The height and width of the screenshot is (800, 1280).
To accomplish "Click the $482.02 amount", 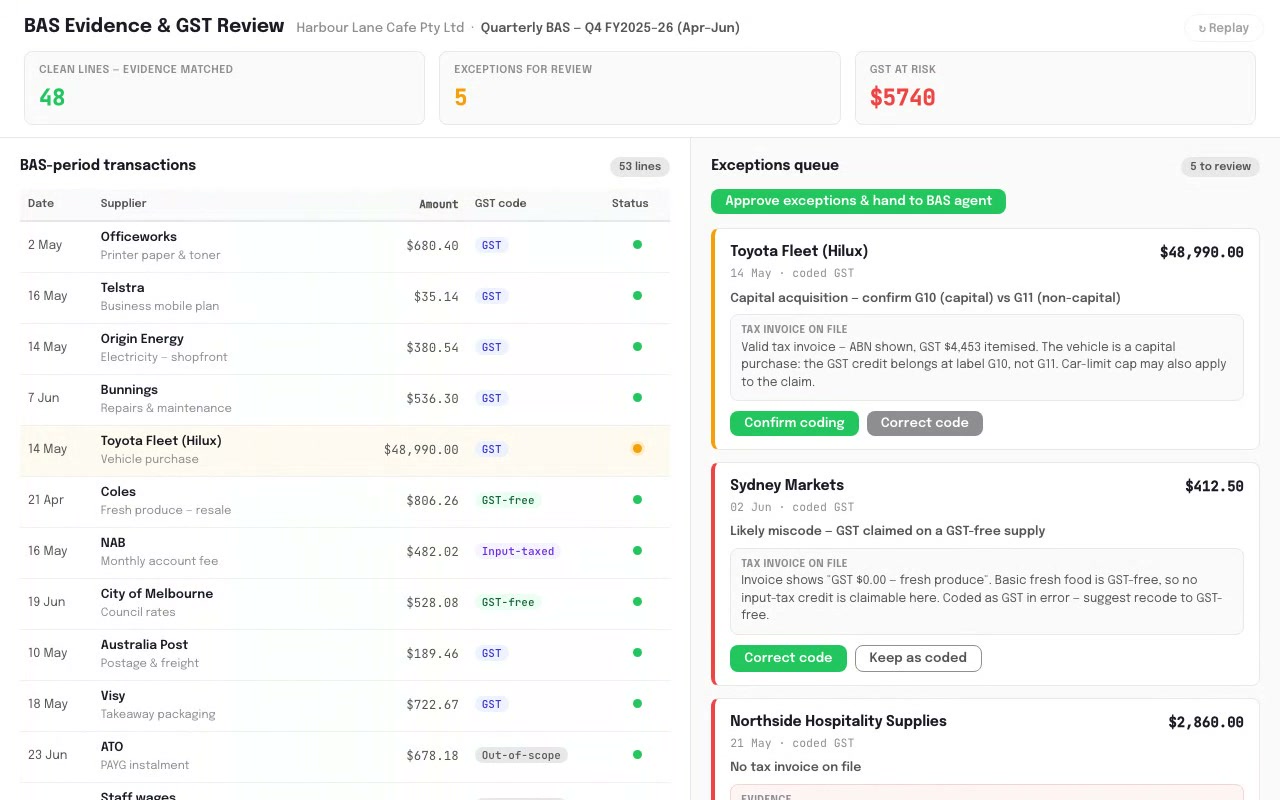I will point(432,552).
